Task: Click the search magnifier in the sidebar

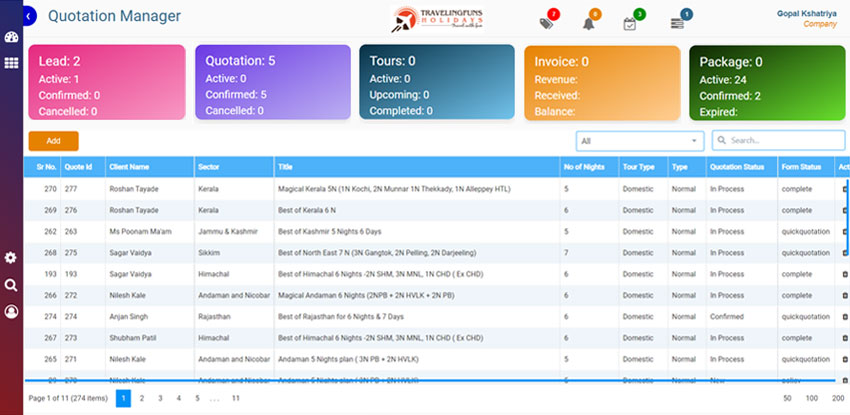Action: click(x=11, y=285)
